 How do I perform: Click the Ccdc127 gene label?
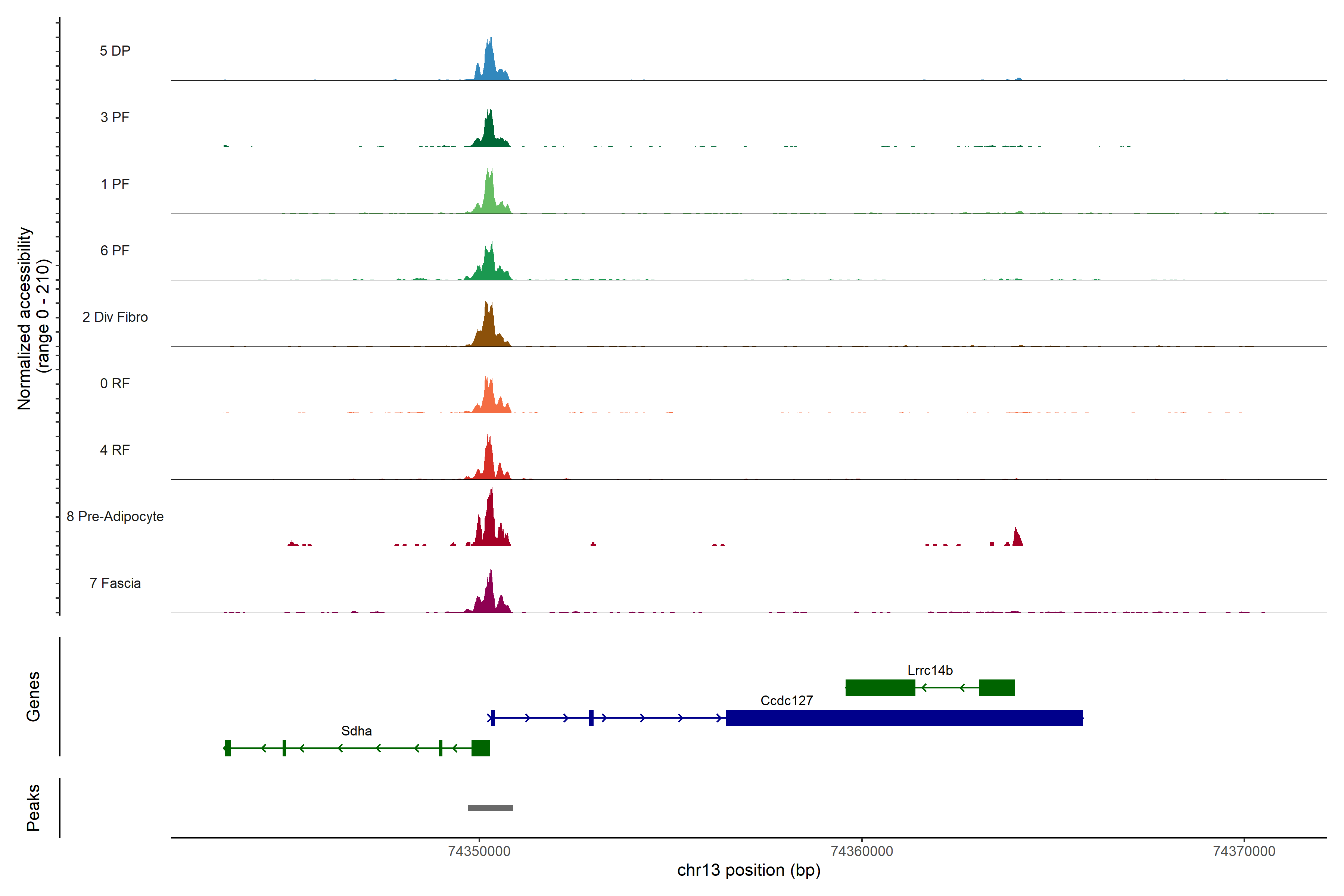coord(786,701)
